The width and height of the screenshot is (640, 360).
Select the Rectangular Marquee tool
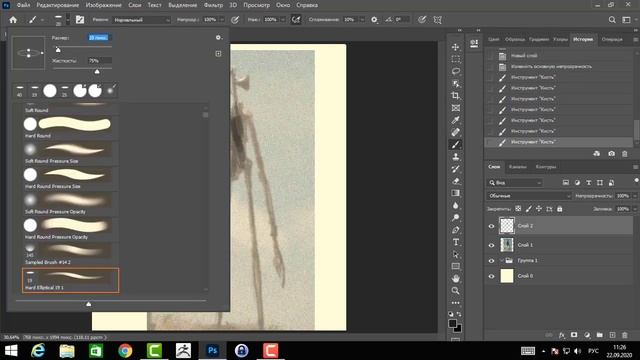tap(456, 59)
